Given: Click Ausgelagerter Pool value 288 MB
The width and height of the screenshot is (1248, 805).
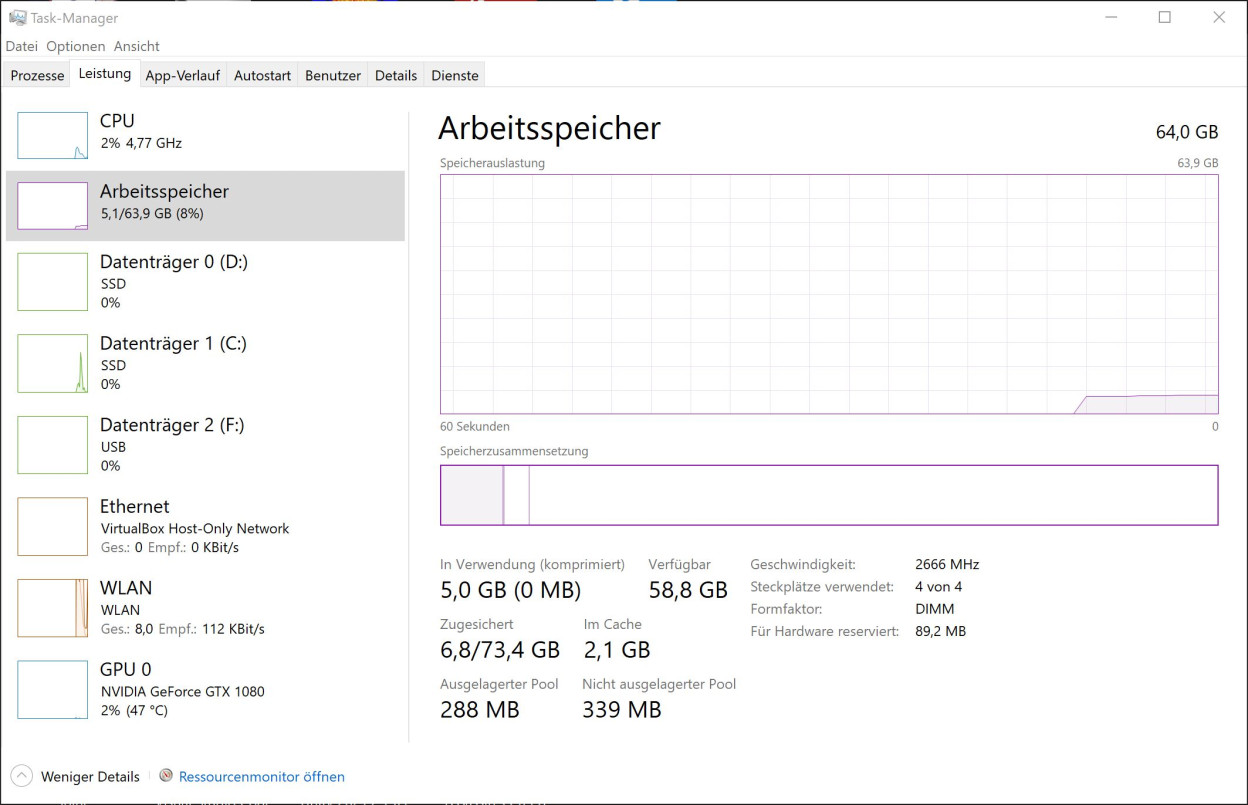Looking at the screenshot, I should click(480, 710).
